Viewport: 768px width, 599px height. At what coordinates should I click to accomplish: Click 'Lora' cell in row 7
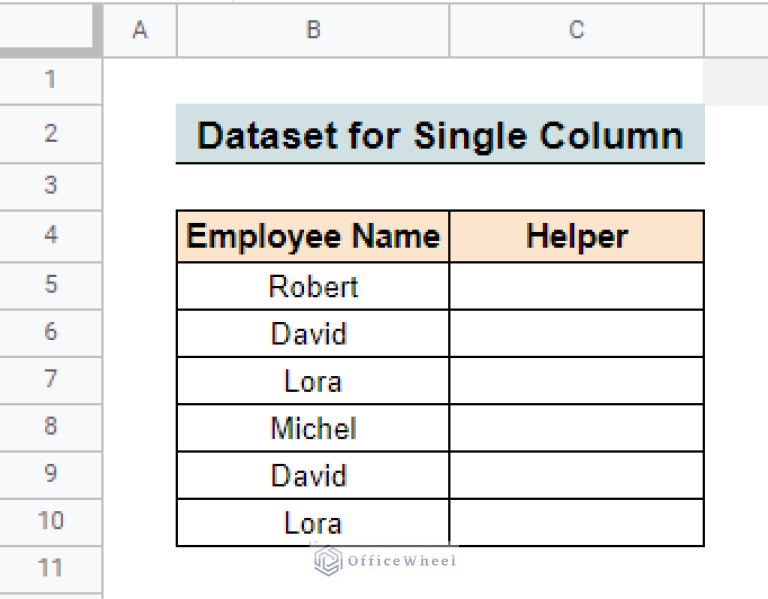pyautogui.click(x=313, y=381)
